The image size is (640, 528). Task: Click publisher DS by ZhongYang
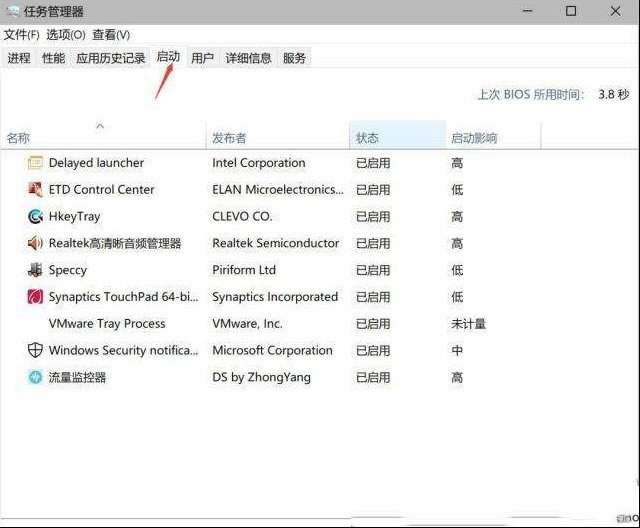click(x=261, y=377)
